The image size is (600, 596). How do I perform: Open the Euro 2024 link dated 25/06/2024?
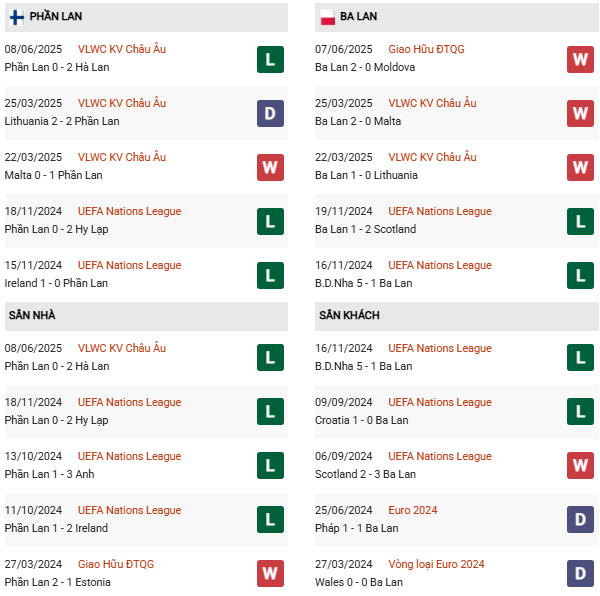(x=413, y=510)
